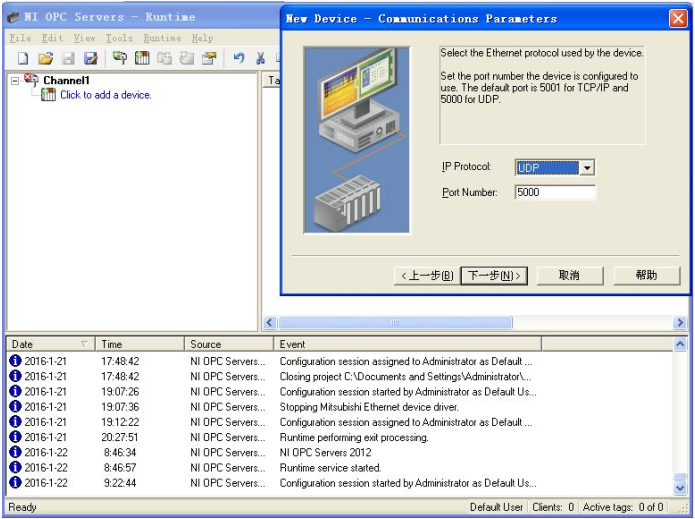
Task: Click the Channel1 icon in the tree
Action: [31, 80]
